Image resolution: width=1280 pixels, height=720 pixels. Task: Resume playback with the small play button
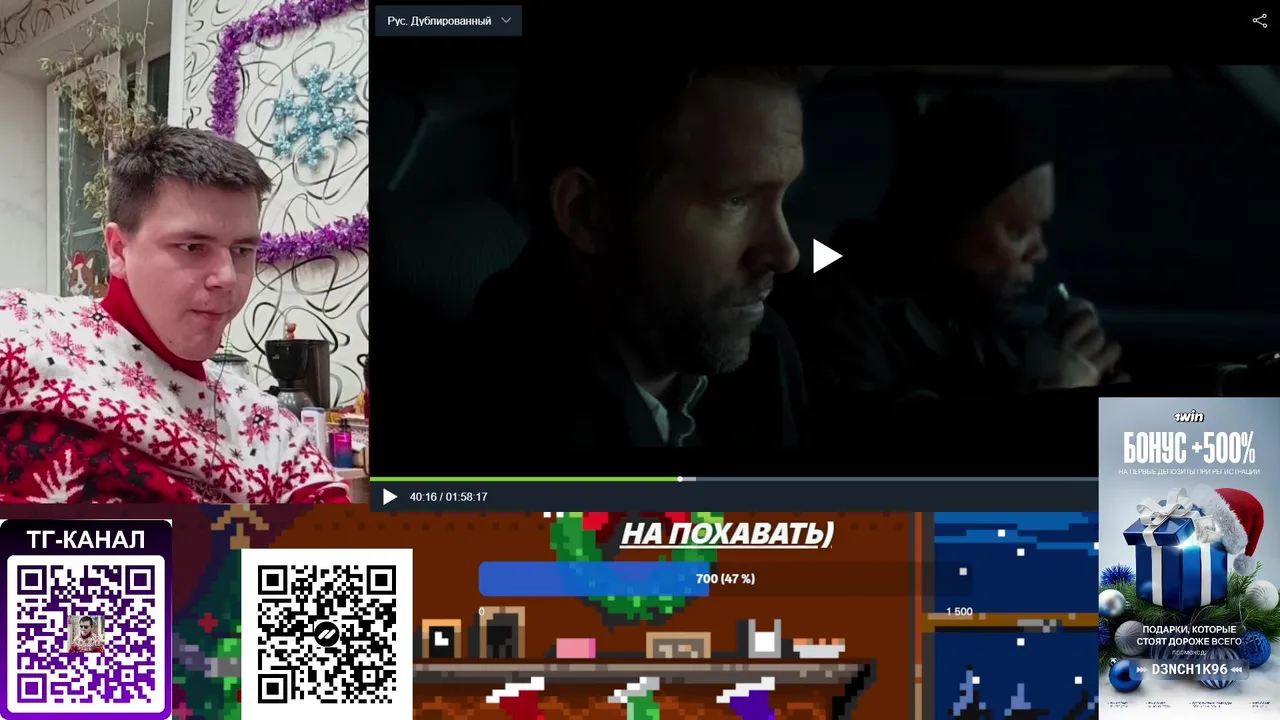coord(389,497)
